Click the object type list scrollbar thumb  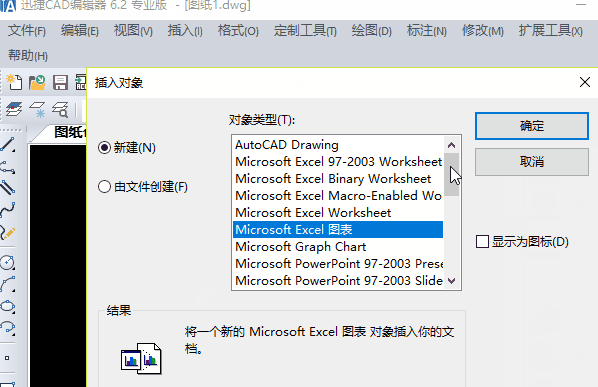click(452, 175)
